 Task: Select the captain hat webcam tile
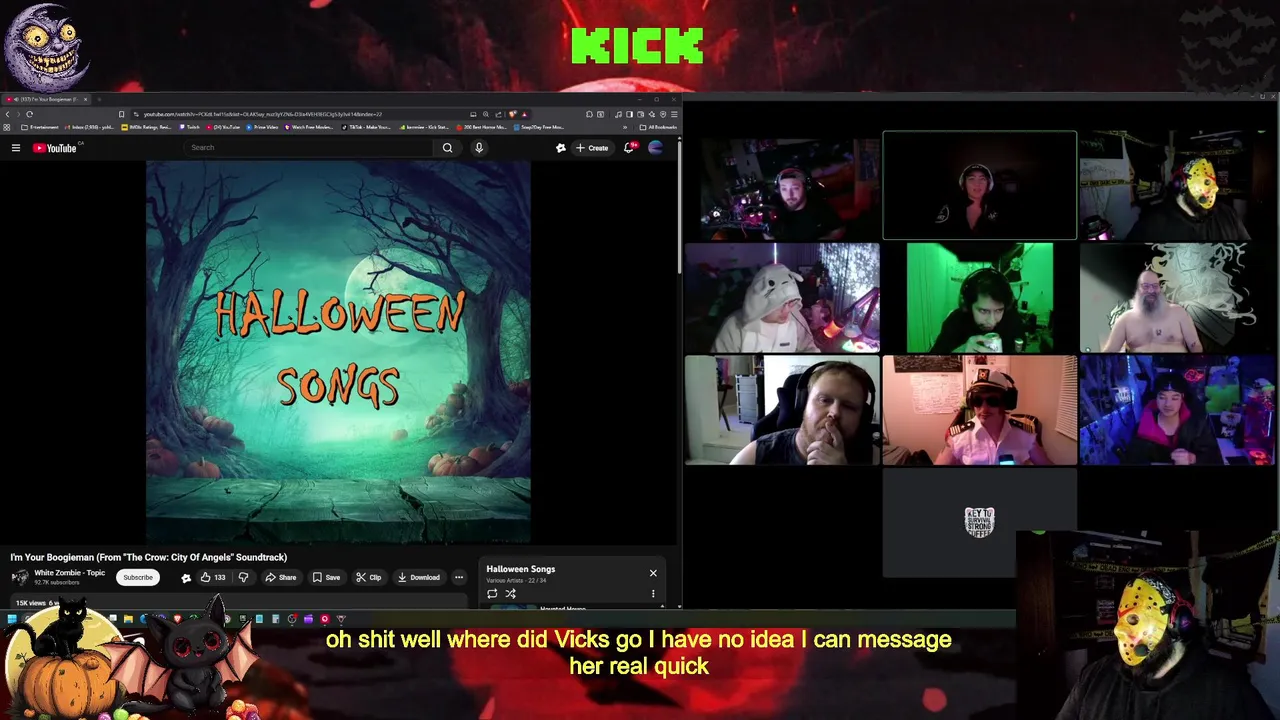point(979,410)
